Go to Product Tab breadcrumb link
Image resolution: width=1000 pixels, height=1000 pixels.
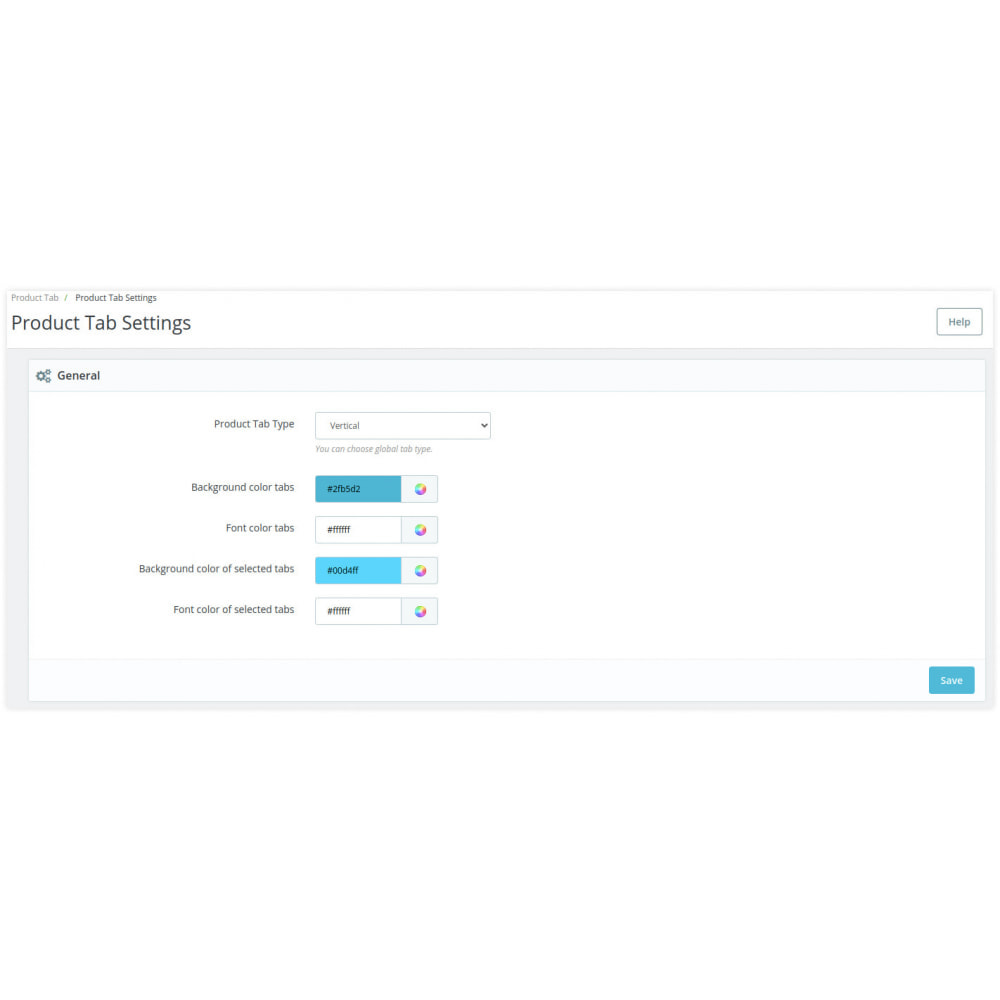tap(35, 298)
